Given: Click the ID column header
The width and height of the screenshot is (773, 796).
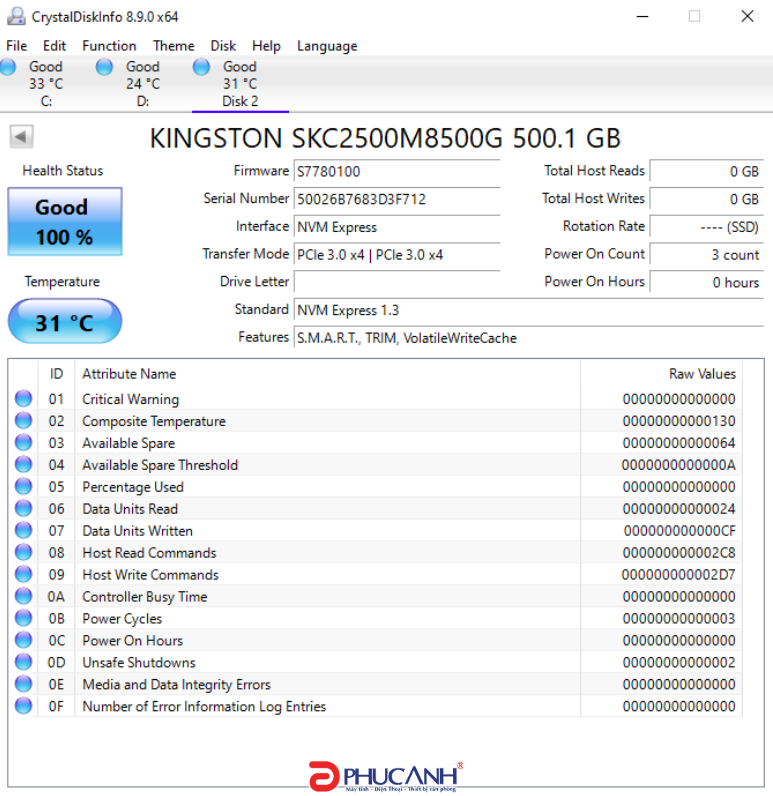Looking at the screenshot, I should coord(56,374).
